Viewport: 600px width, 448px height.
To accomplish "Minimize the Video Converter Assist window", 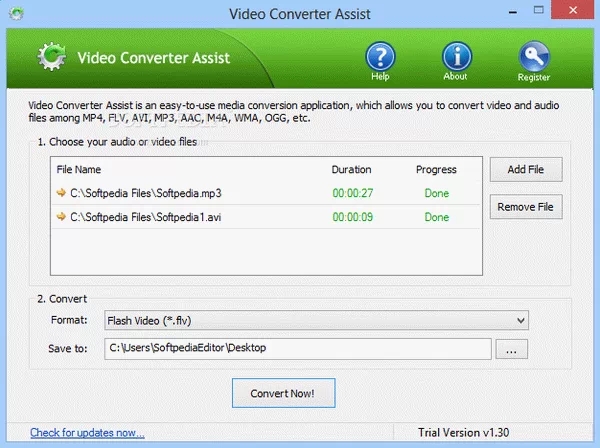I will click(x=513, y=11).
